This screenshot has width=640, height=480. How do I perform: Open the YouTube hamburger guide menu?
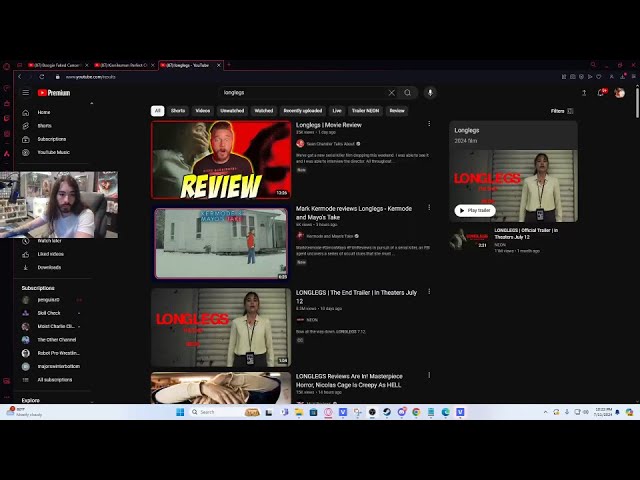tap(26, 93)
